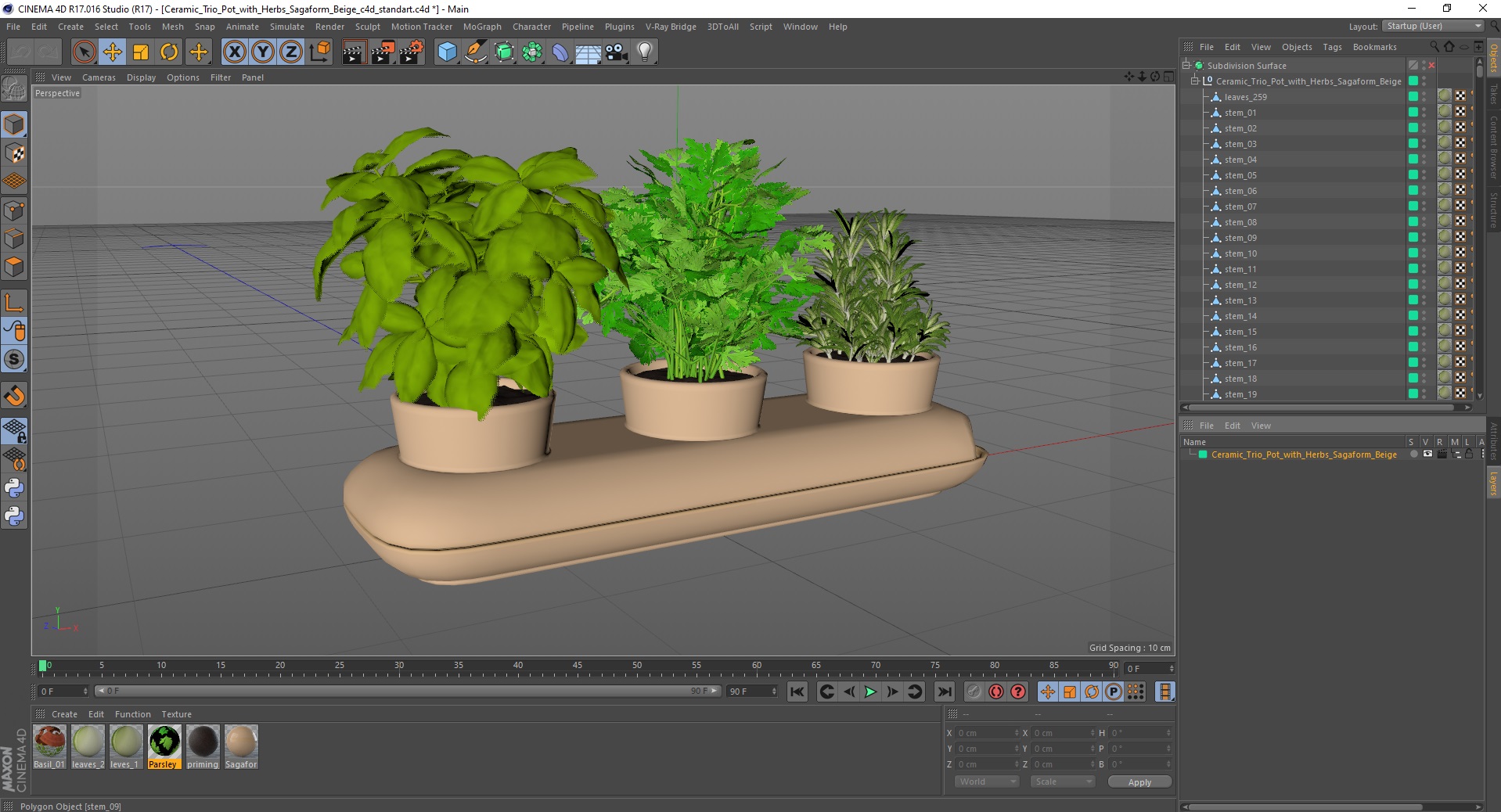Go to end of animation

(945, 692)
